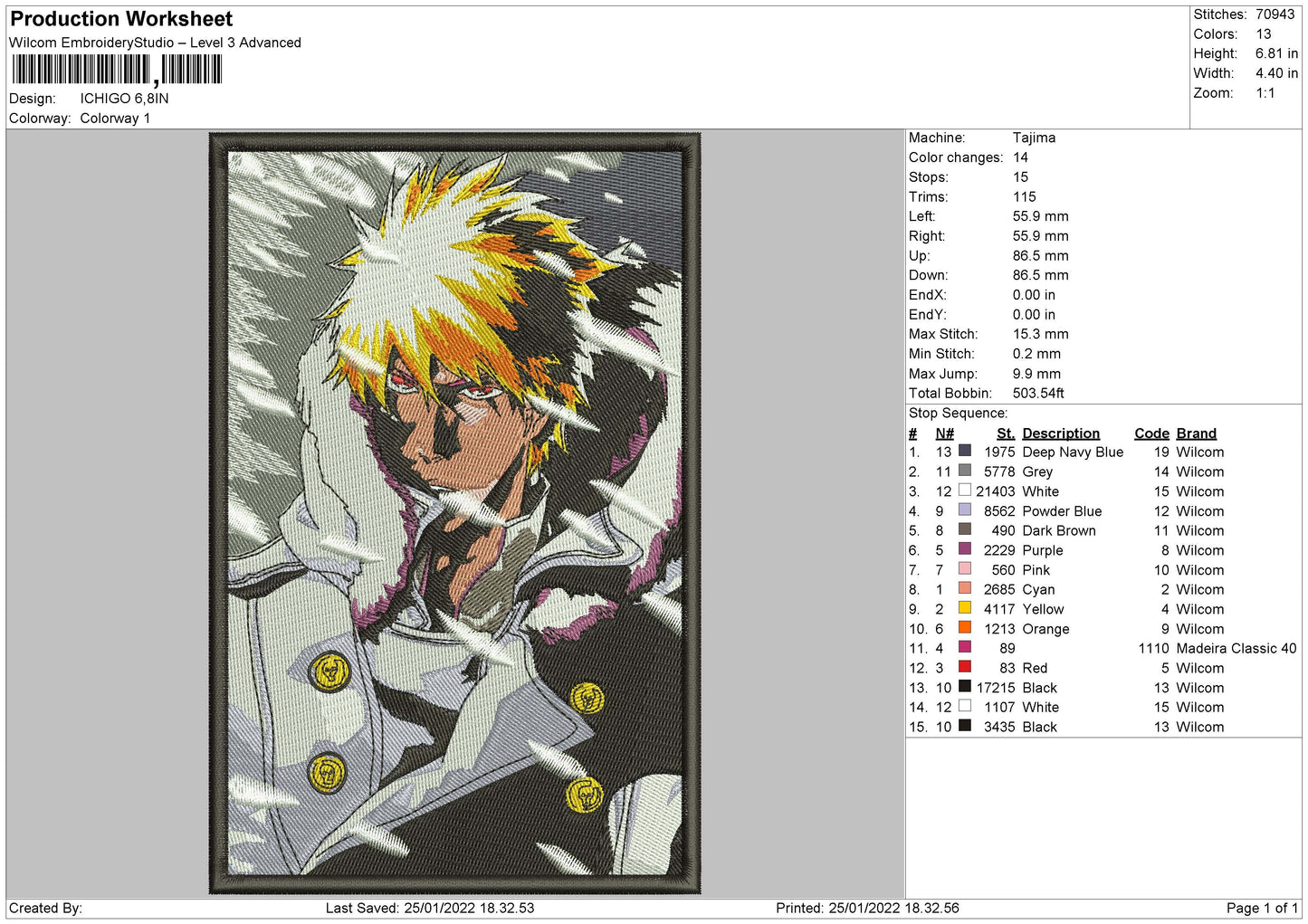Click the stitch count '3435' in row 15

tap(999, 727)
